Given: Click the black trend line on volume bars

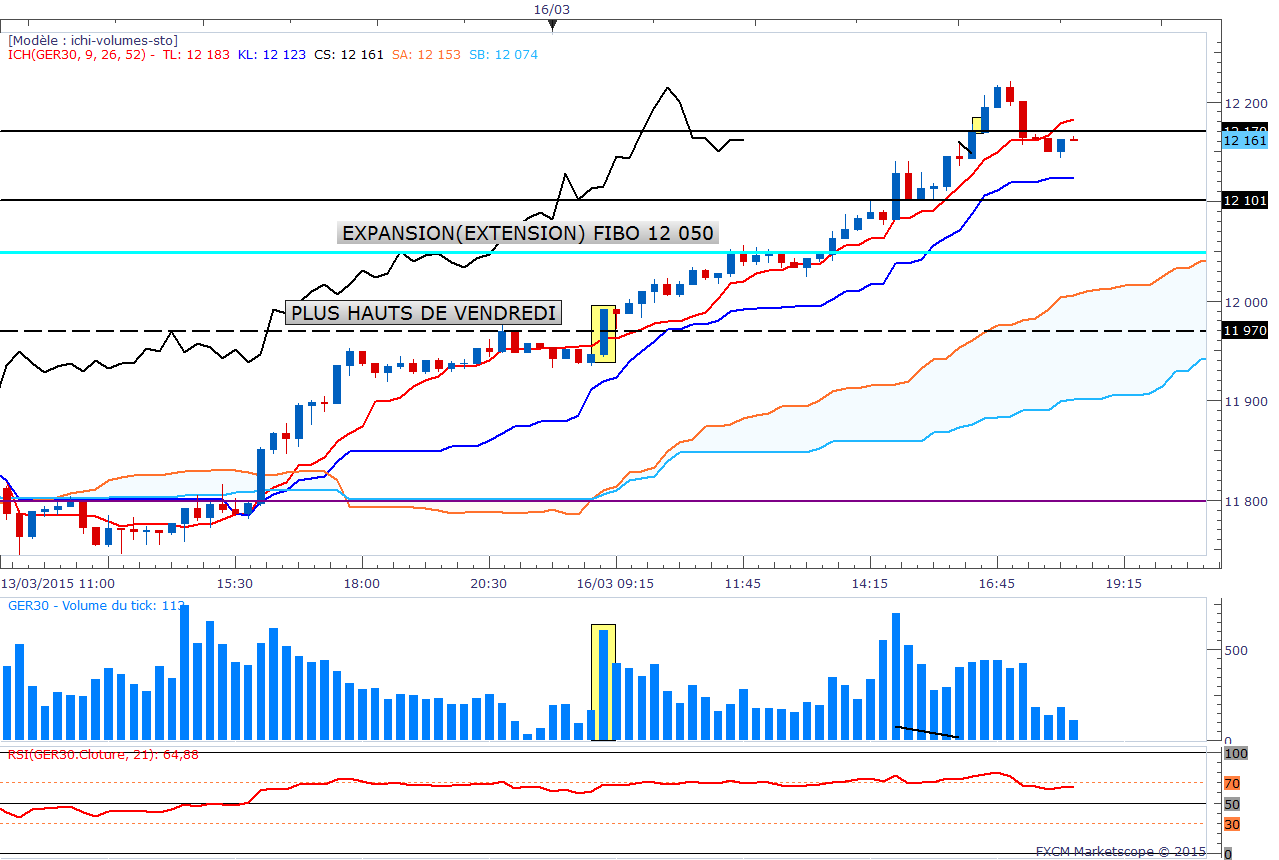Looking at the screenshot, I should point(927,733).
